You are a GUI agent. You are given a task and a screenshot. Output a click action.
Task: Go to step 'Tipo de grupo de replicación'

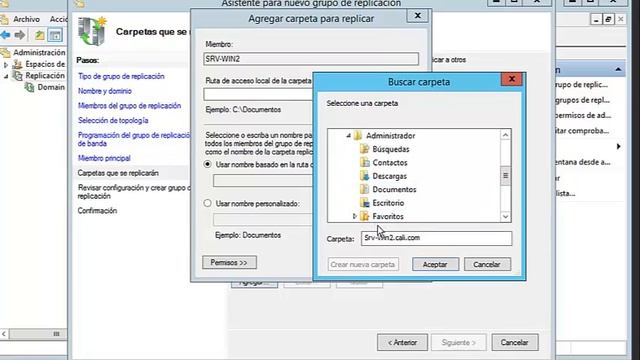[x=121, y=76]
